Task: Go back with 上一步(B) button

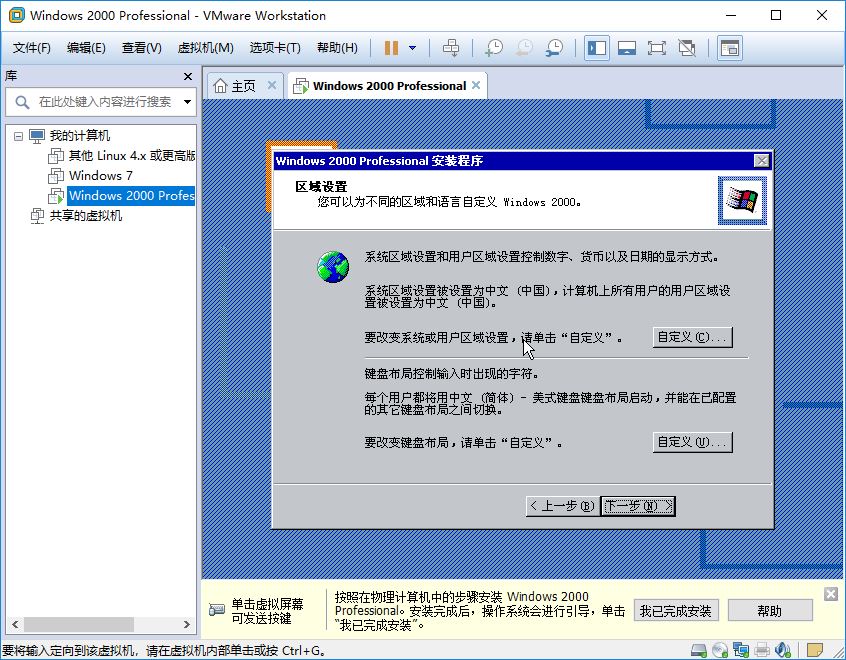Action: [x=562, y=506]
